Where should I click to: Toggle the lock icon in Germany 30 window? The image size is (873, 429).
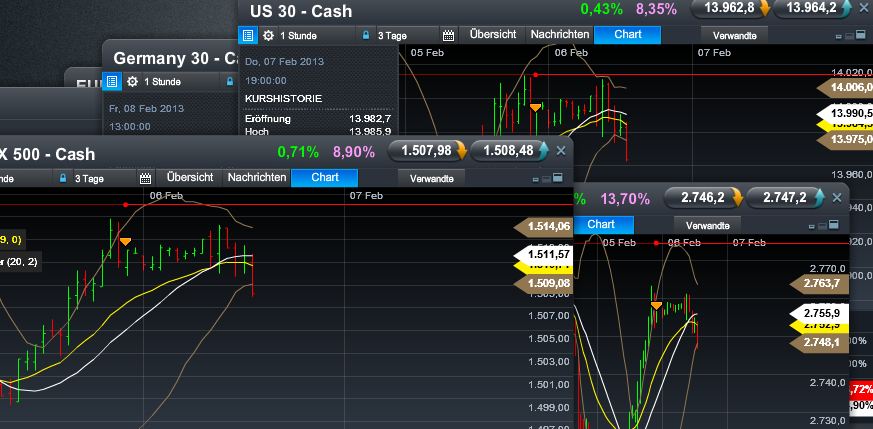(x=229, y=82)
